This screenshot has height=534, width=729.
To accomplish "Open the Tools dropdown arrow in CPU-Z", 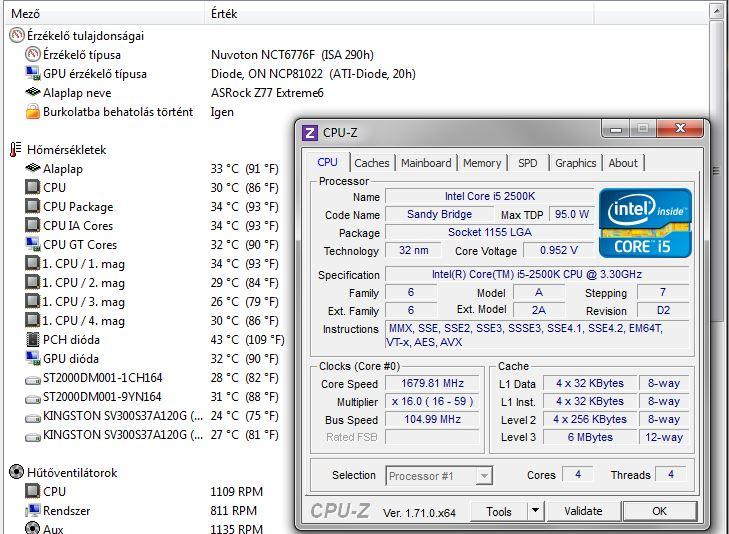I will click(x=536, y=511).
